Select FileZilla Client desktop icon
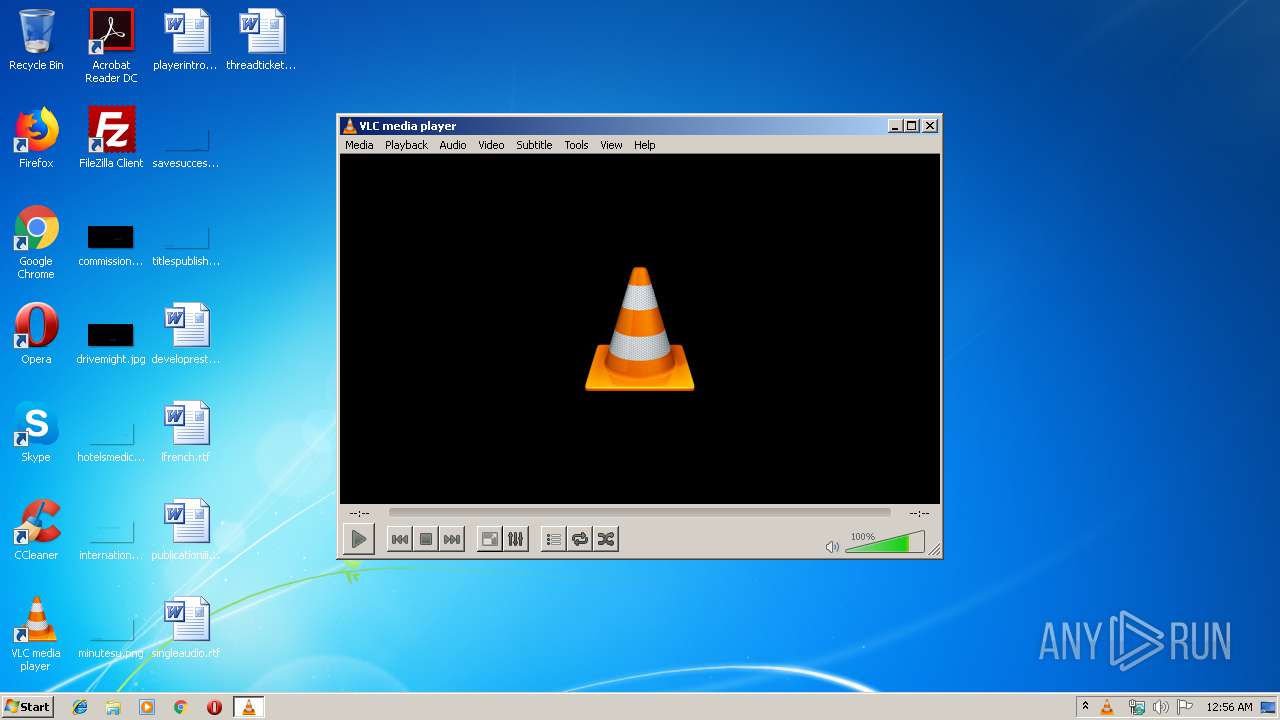The width and height of the screenshot is (1280, 720). 111,138
